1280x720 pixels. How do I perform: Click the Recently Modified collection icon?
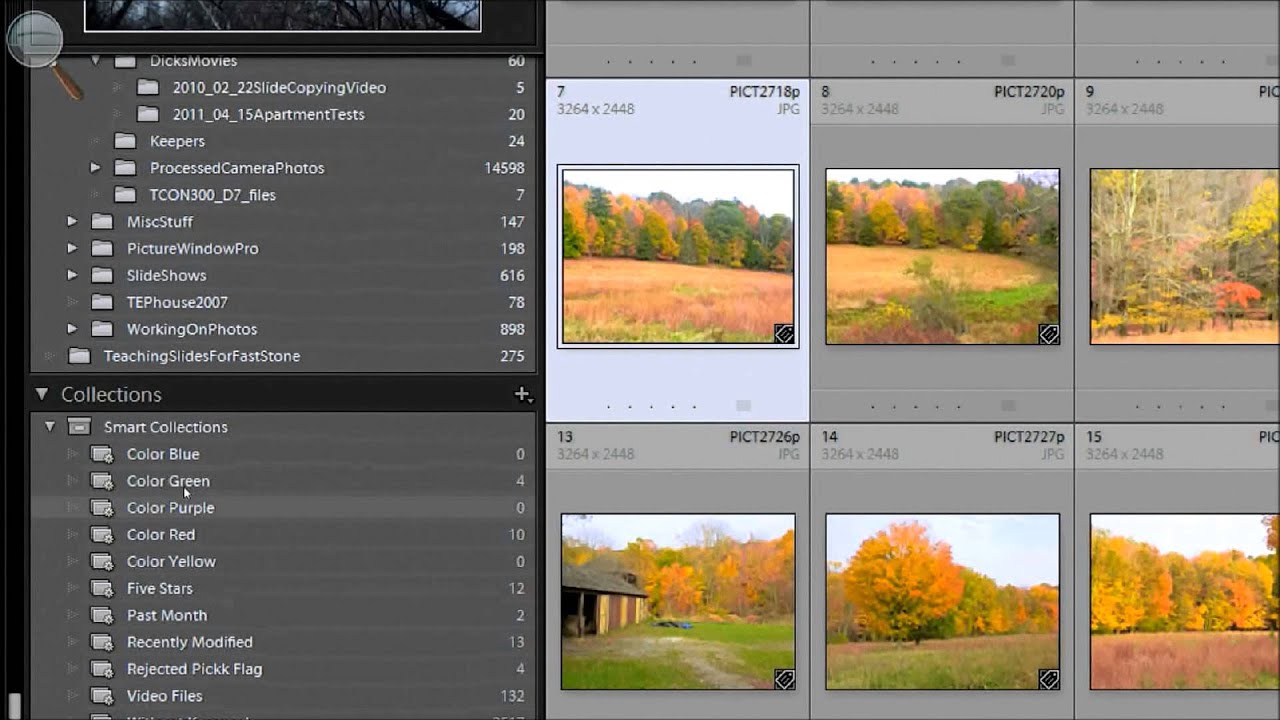102,643
